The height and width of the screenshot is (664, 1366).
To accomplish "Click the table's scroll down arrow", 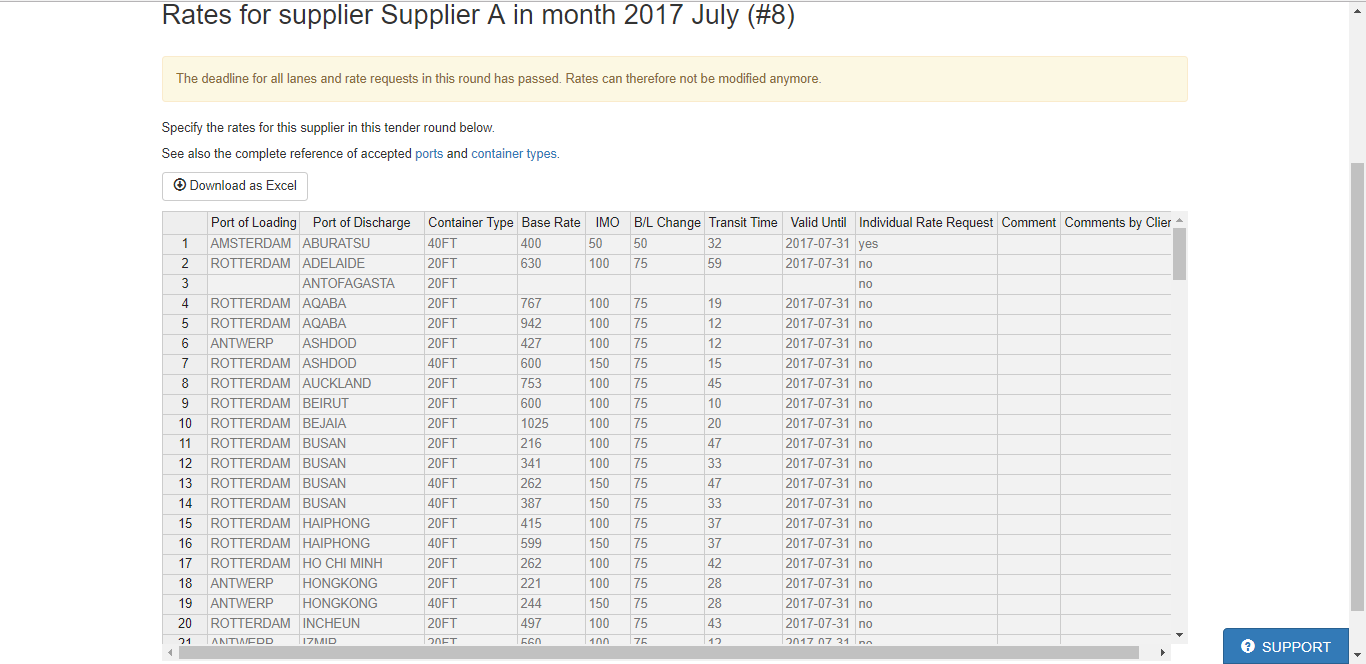I will 1179,635.
